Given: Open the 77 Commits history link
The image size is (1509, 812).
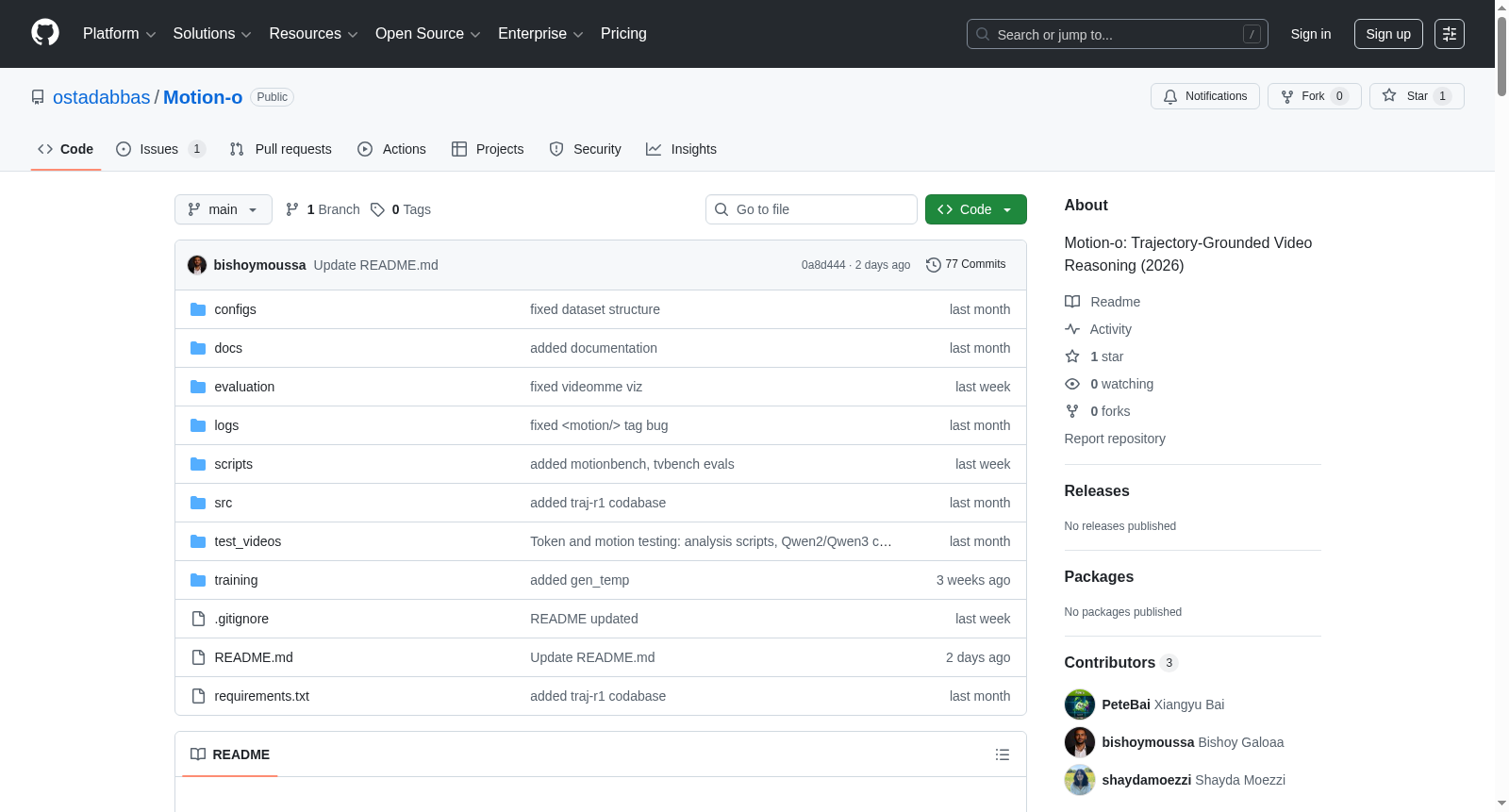Looking at the screenshot, I should pos(966,265).
